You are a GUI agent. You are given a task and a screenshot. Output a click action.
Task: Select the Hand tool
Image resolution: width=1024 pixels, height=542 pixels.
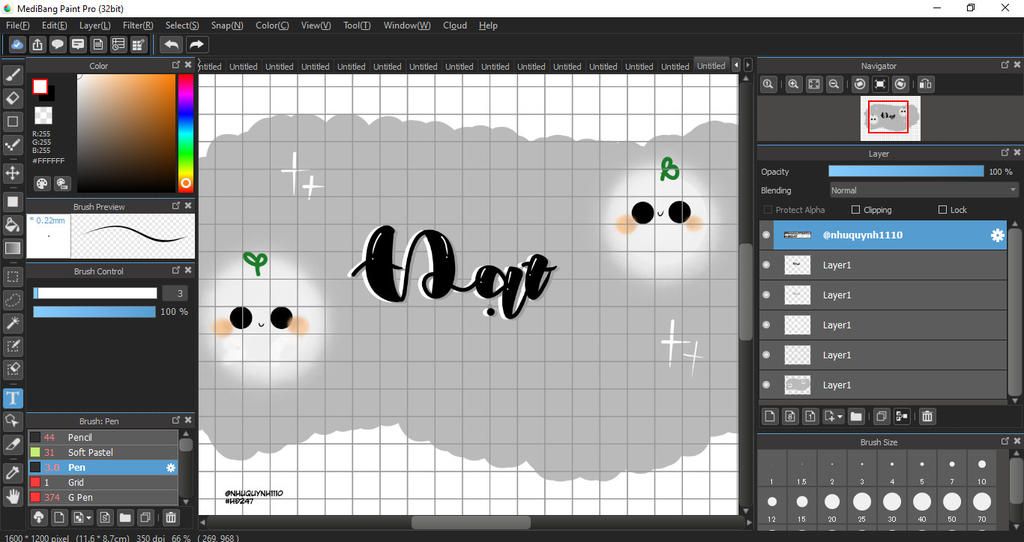pyautogui.click(x=12, y=496)
